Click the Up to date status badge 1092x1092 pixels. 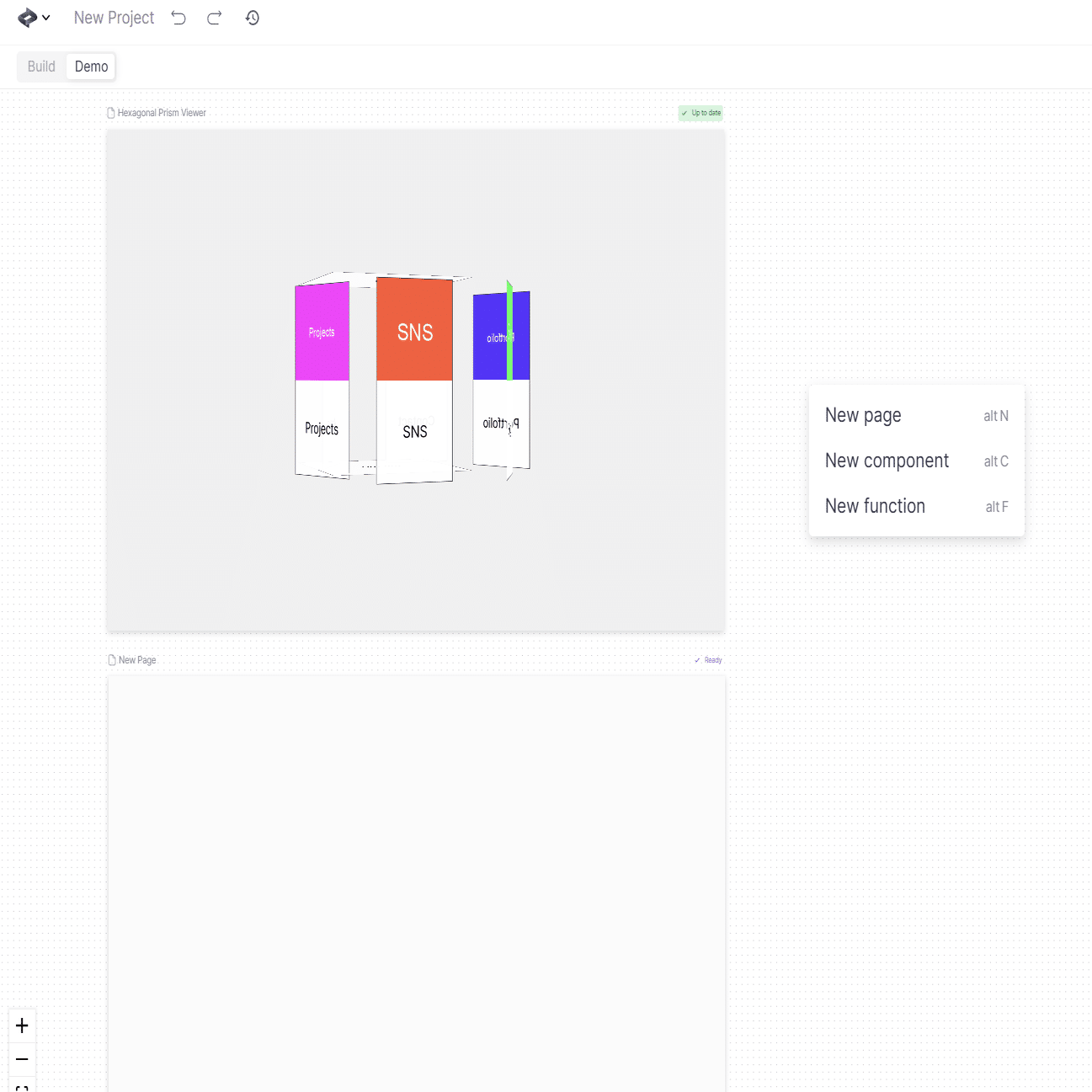(x=700, y=112)
